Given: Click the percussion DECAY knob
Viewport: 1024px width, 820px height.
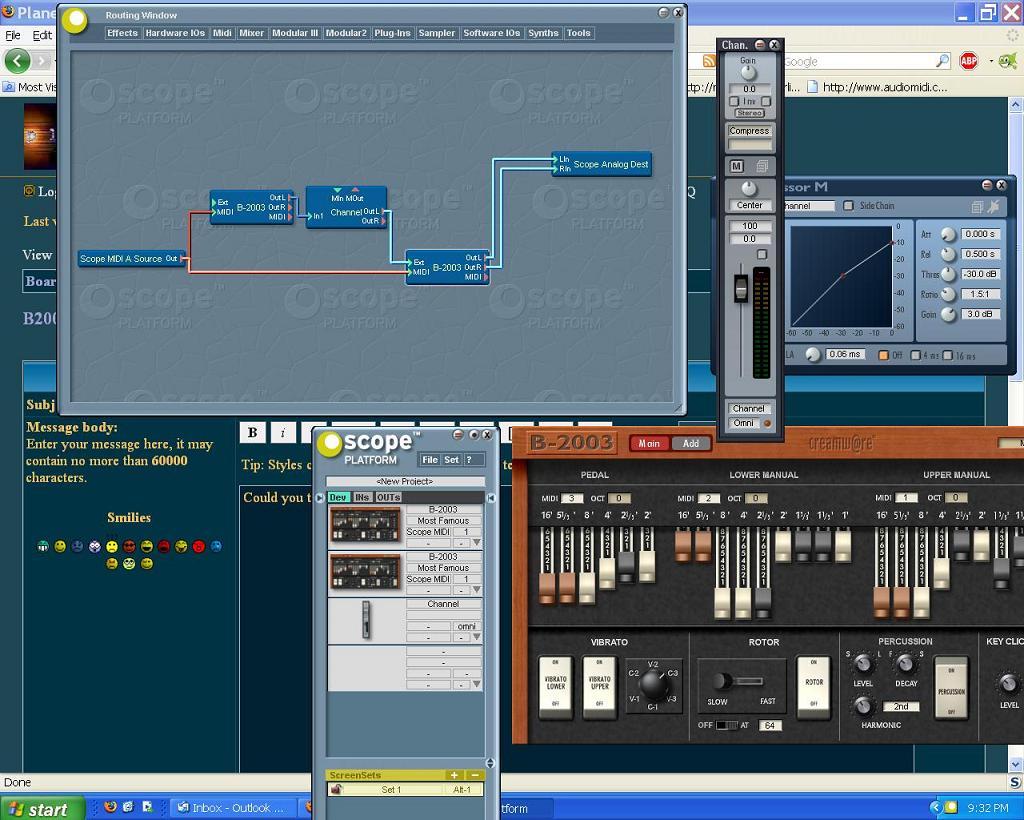Looking at the screenshot, I should tap(905, 664).
